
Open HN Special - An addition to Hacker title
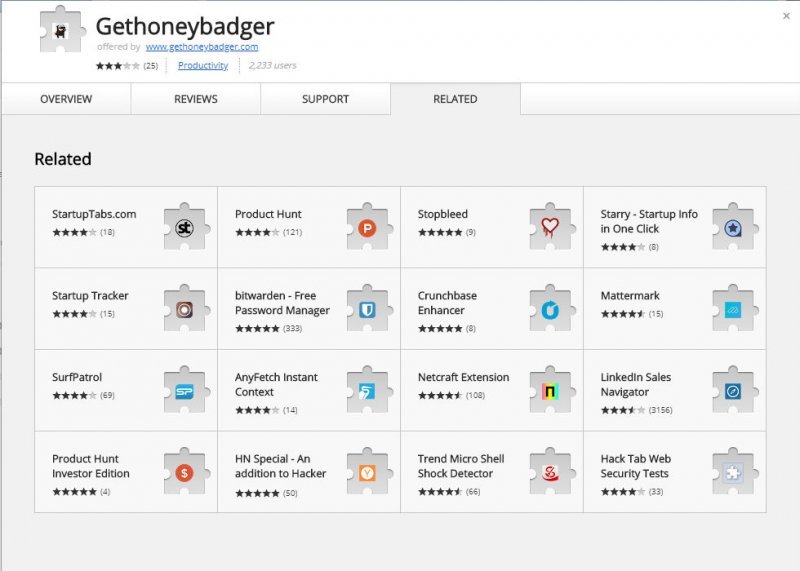coord(280,466)
